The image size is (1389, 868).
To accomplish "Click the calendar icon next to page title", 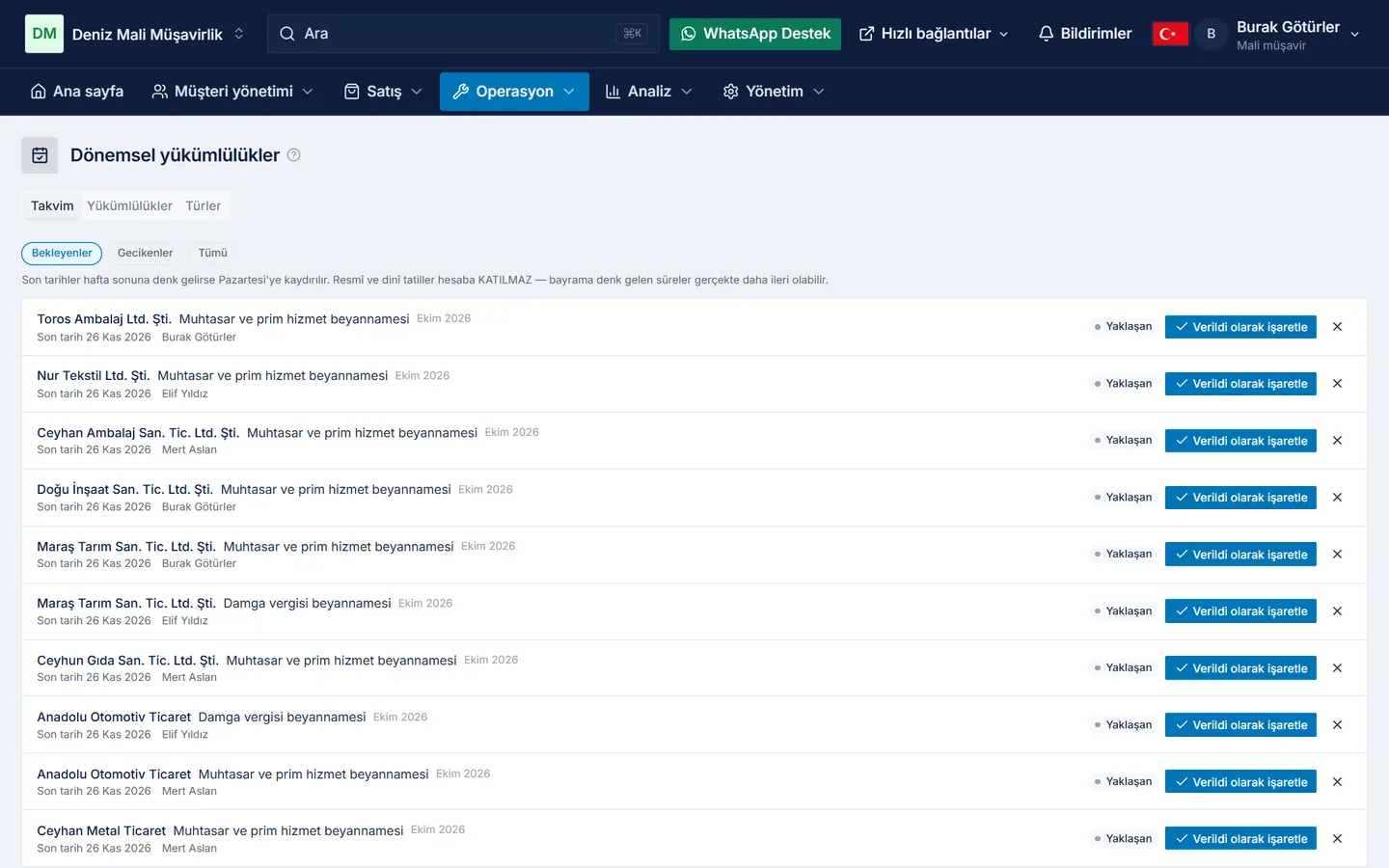I will pos(40,155).
